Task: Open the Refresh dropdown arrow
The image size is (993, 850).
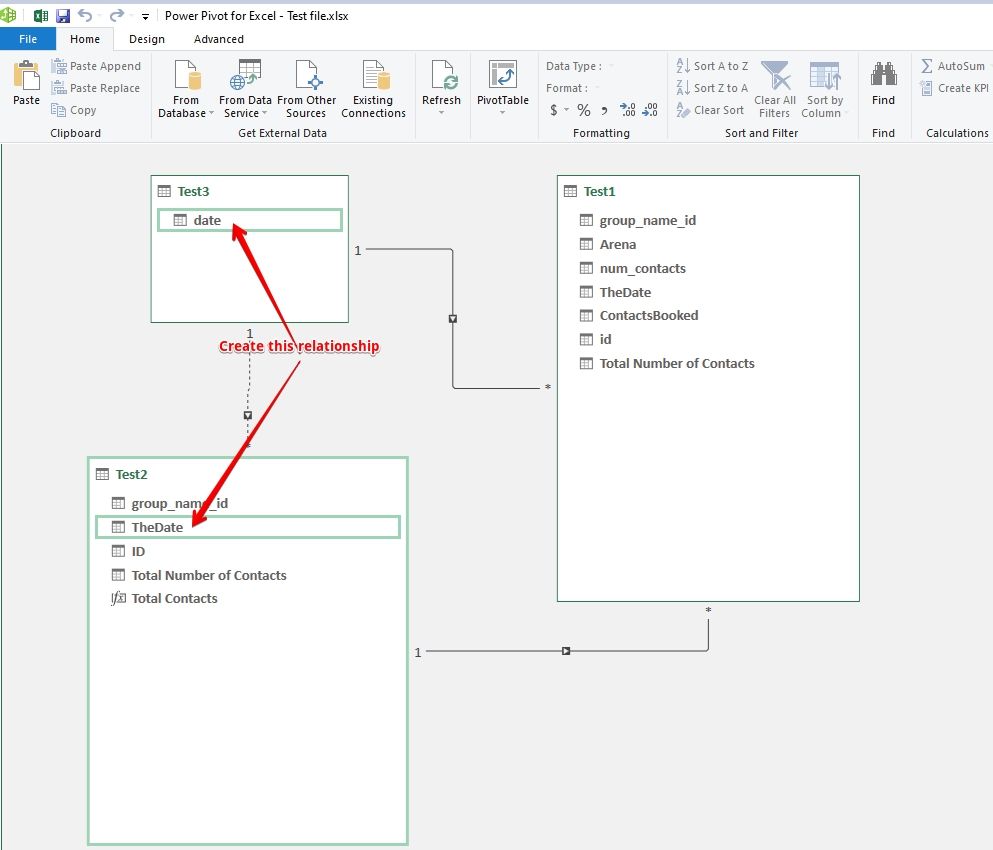Action: [441, 113]
